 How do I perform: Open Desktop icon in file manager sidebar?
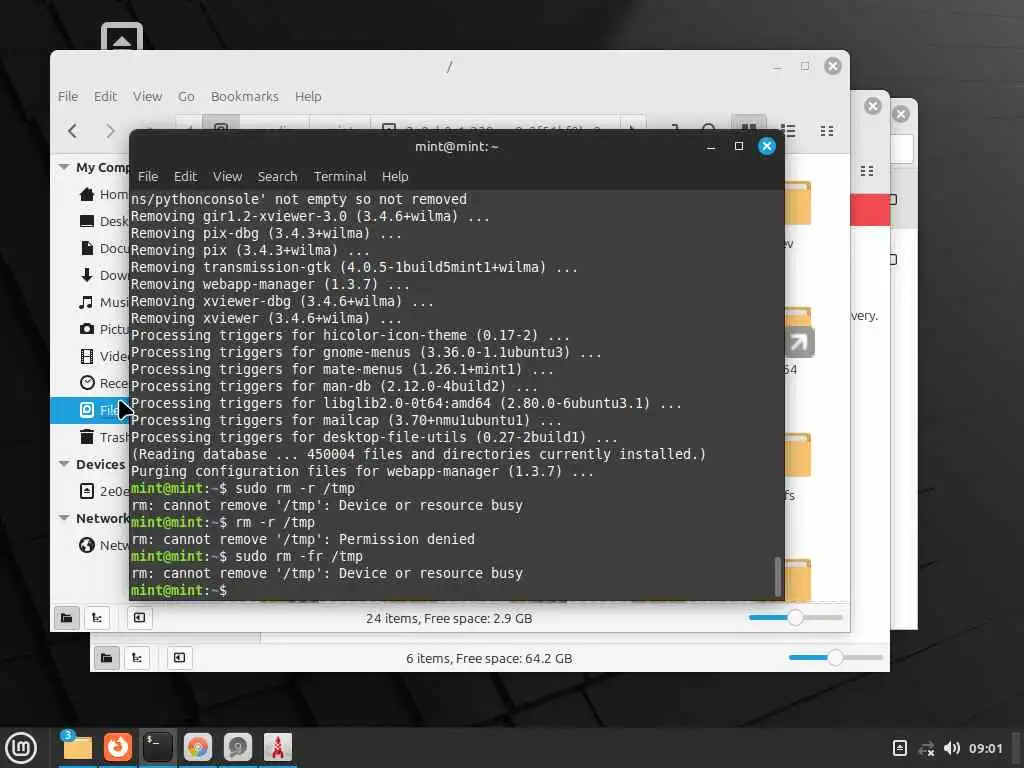pos(87,221)
